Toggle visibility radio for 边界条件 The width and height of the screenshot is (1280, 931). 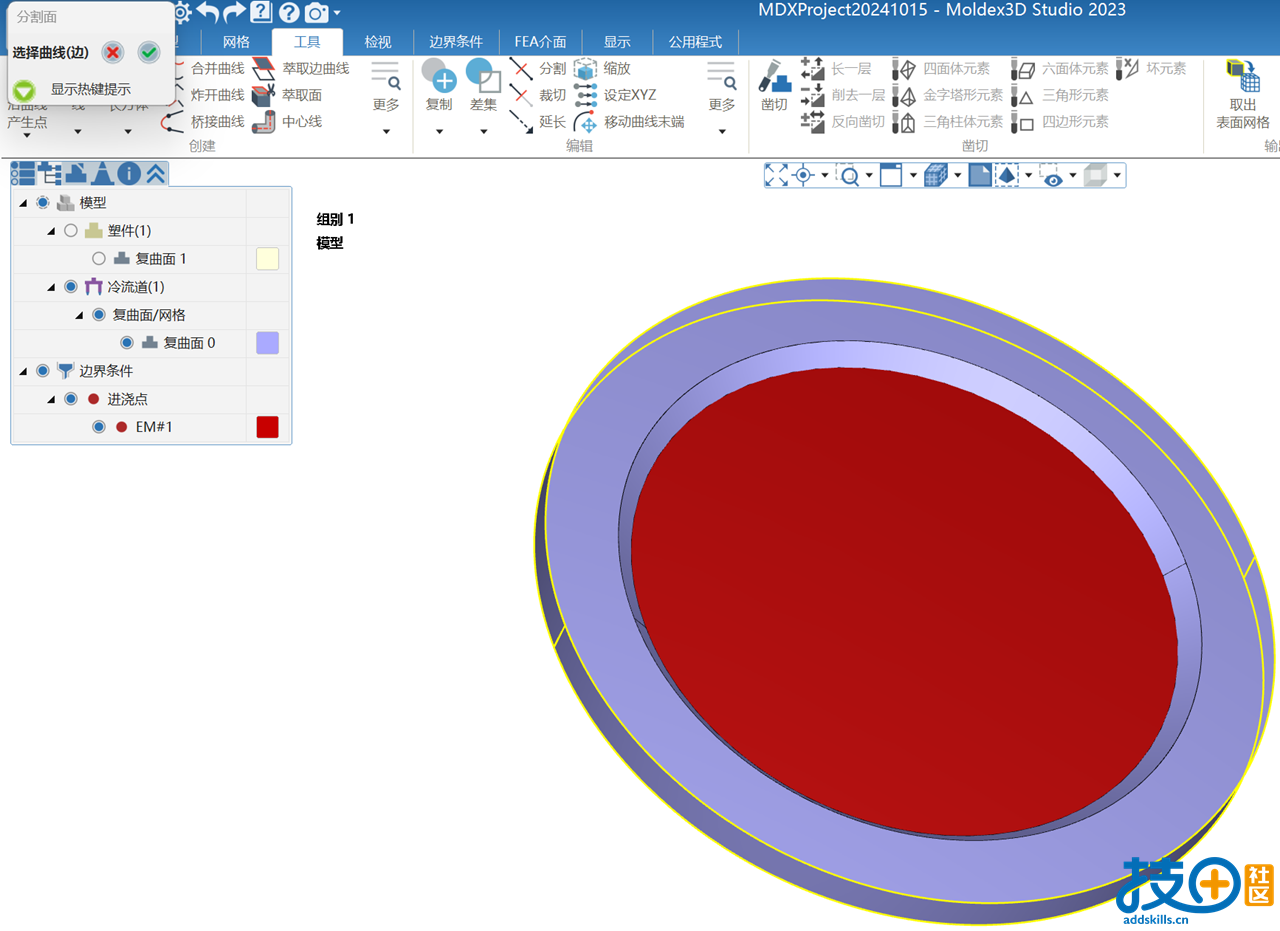tap(42, 371)
